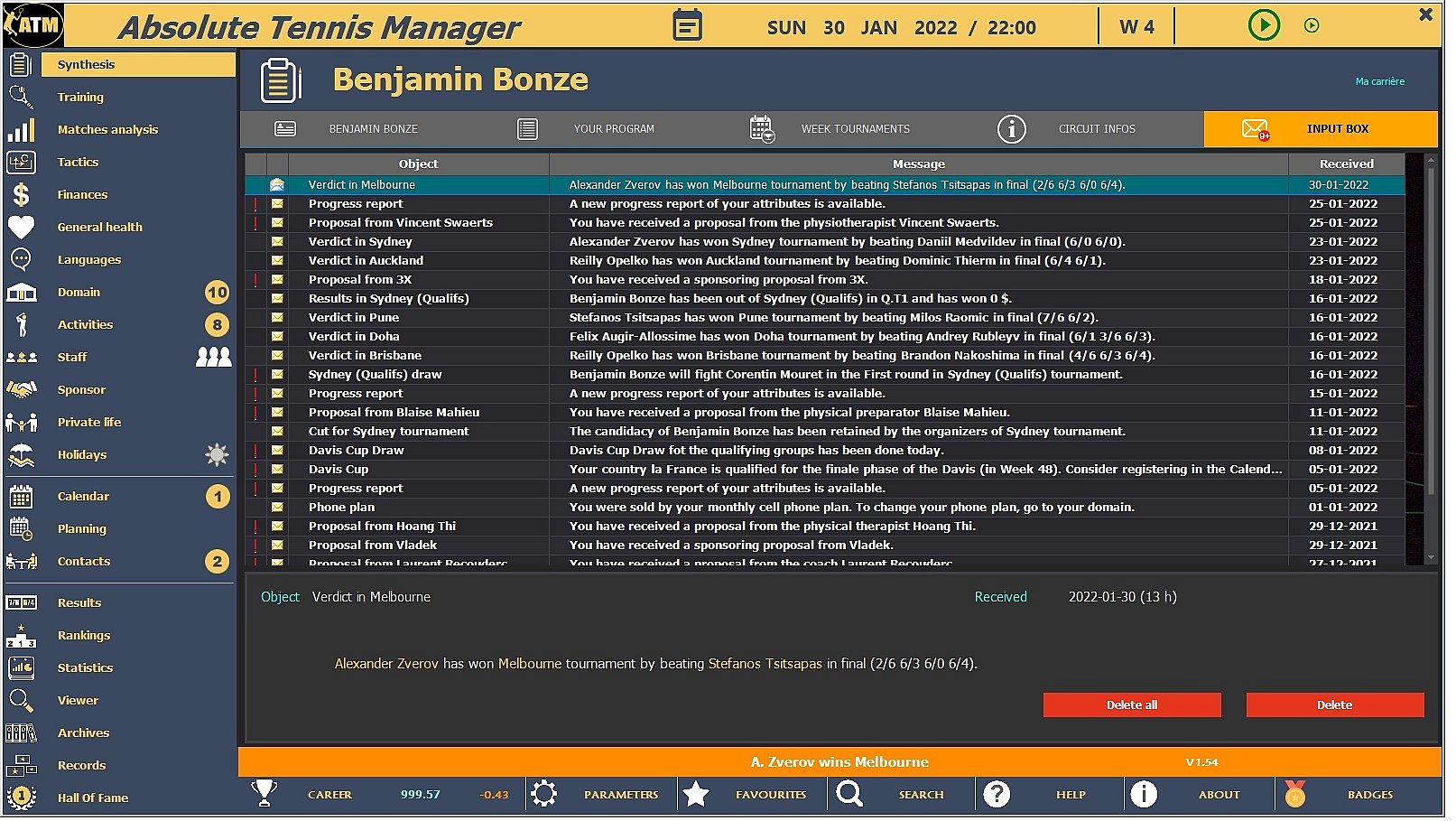Open Results in Sydney (Qualifs) message
Screen dimensions: 1456x821
click(825, 299)
